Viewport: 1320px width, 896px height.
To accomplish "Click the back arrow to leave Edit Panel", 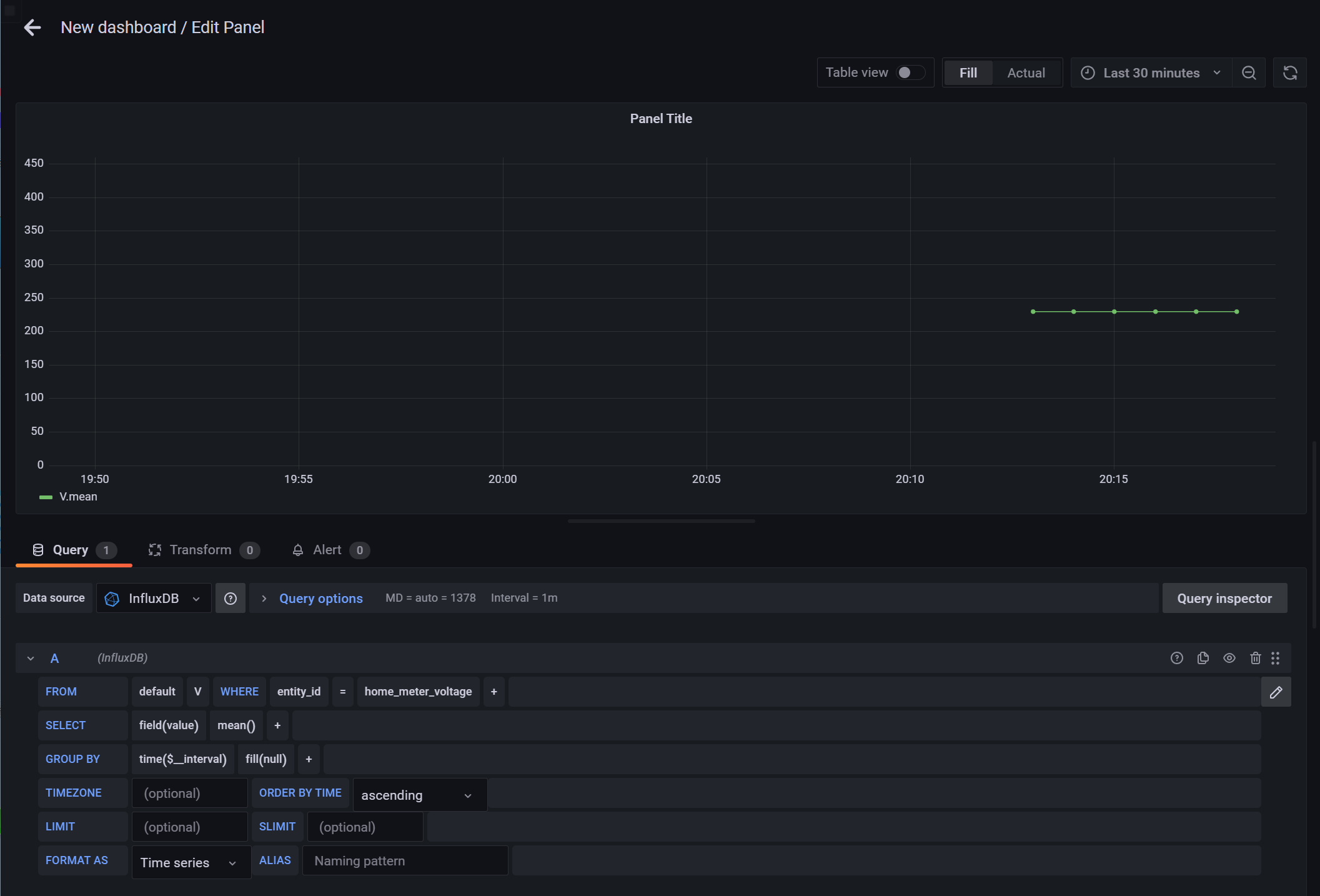I will click(32, 27).
